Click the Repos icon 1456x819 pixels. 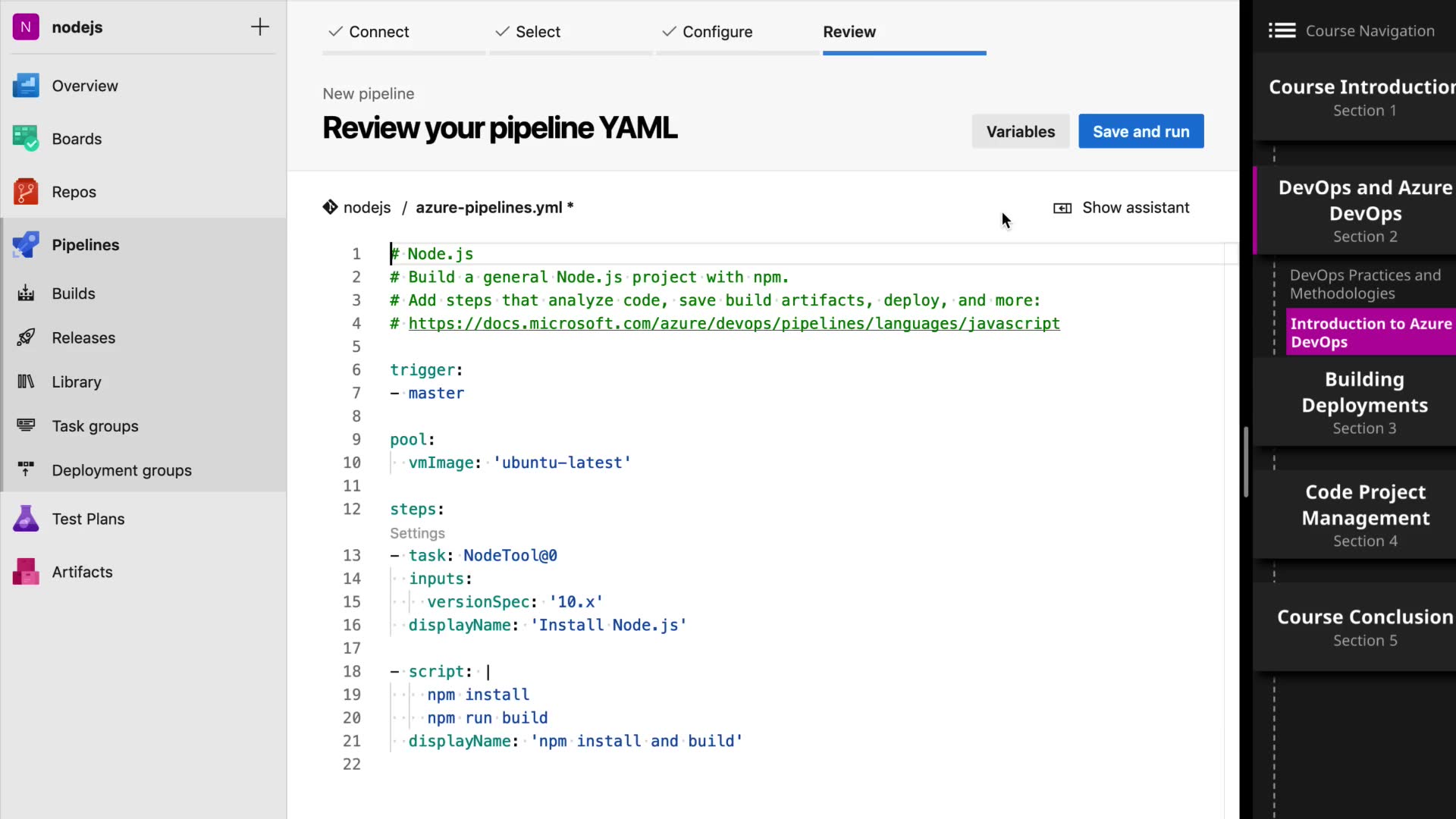coord(26,192)
